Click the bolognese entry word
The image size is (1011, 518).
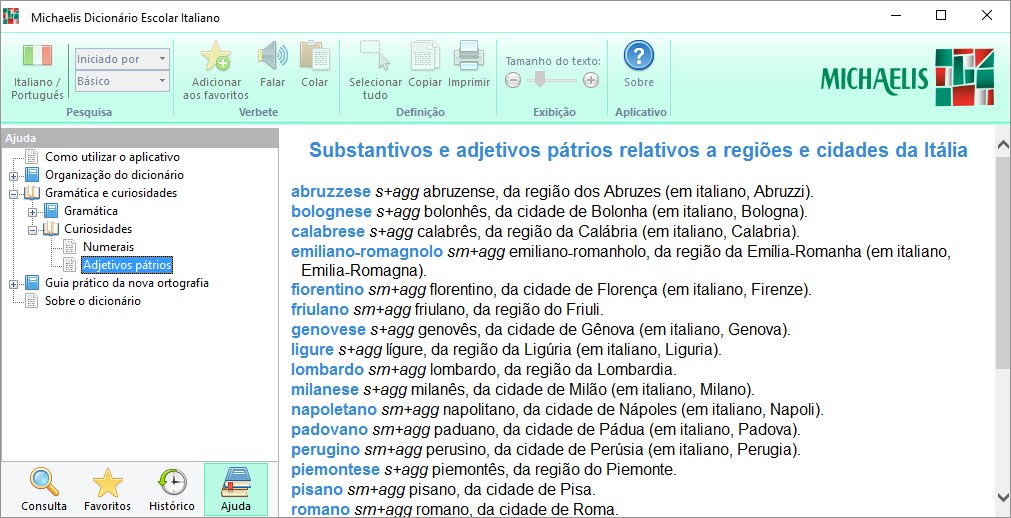pyautogui.click(x=331, y=212)
